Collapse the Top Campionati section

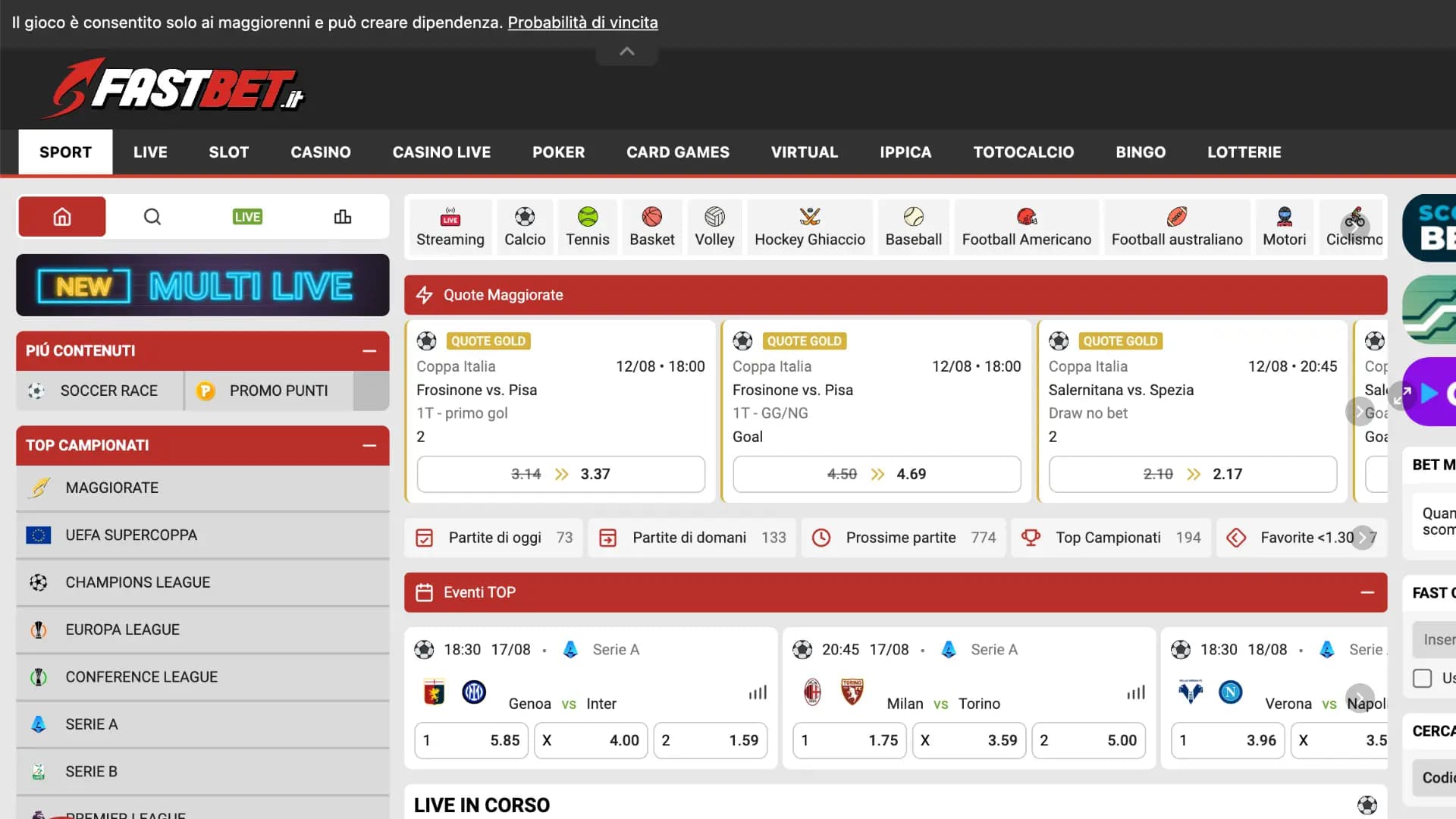click(369, 446)
